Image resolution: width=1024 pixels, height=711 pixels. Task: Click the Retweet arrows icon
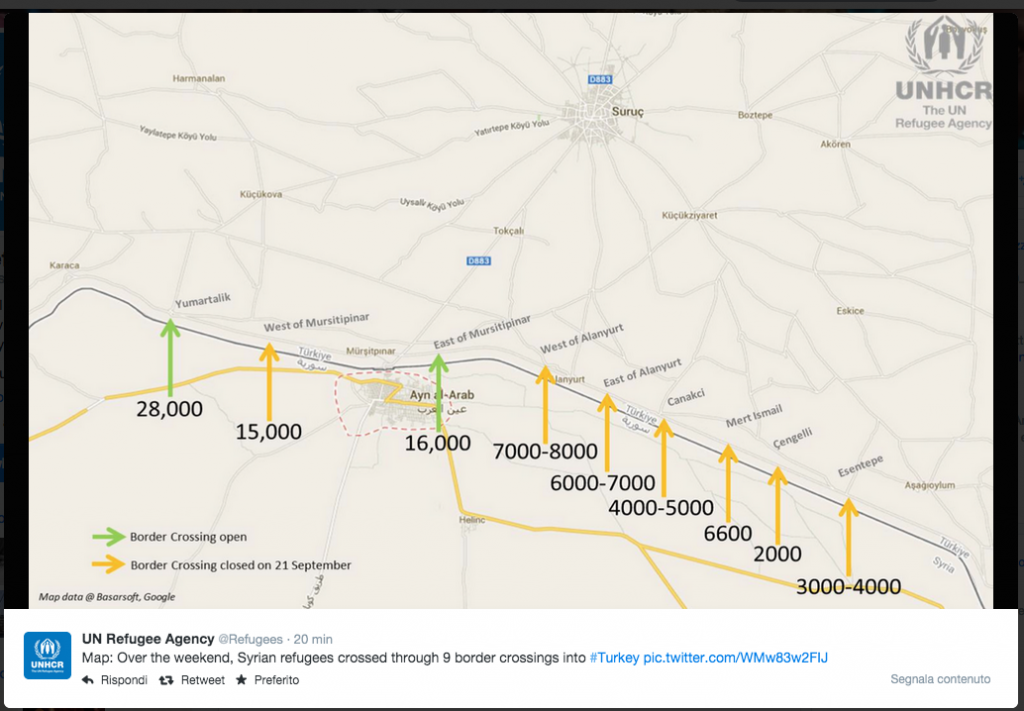click(x=167, y=680)
